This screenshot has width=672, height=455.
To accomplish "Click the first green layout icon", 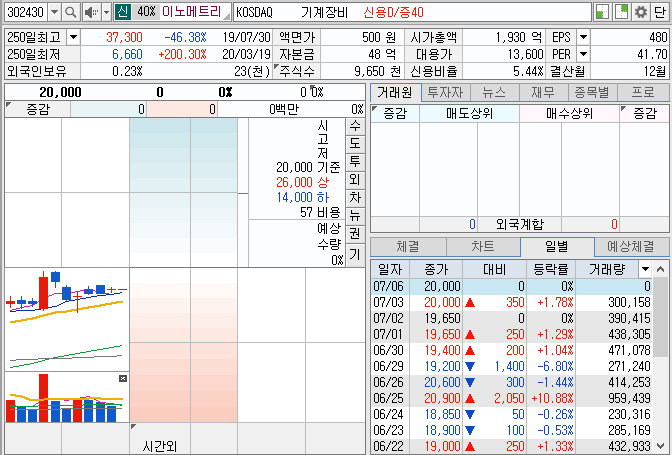I will click(x=602, y=12).
